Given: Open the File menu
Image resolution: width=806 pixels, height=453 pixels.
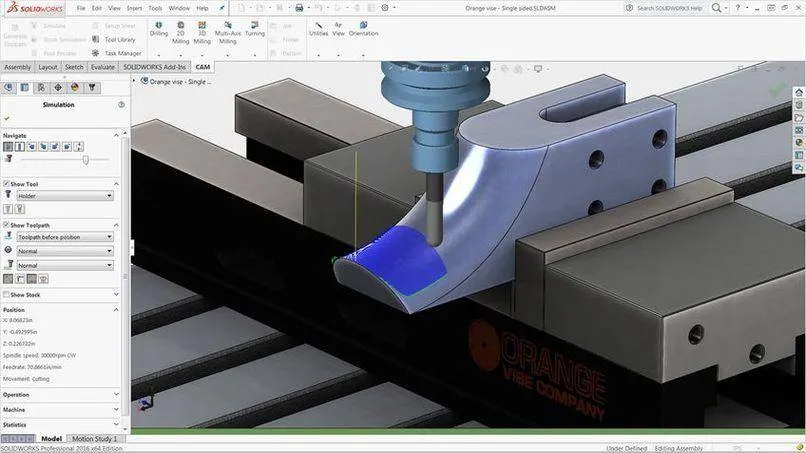Looking at the screenshot, I should (x=81, y=8).
